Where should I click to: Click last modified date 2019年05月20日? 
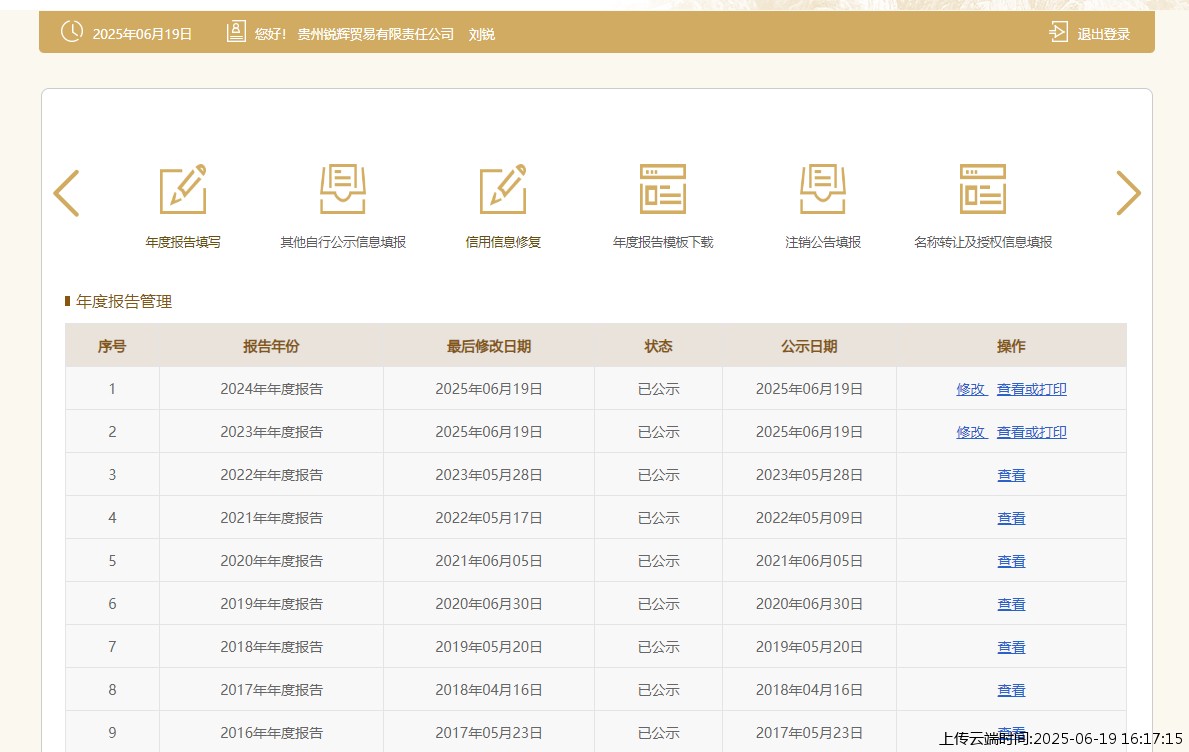[488, 647]
